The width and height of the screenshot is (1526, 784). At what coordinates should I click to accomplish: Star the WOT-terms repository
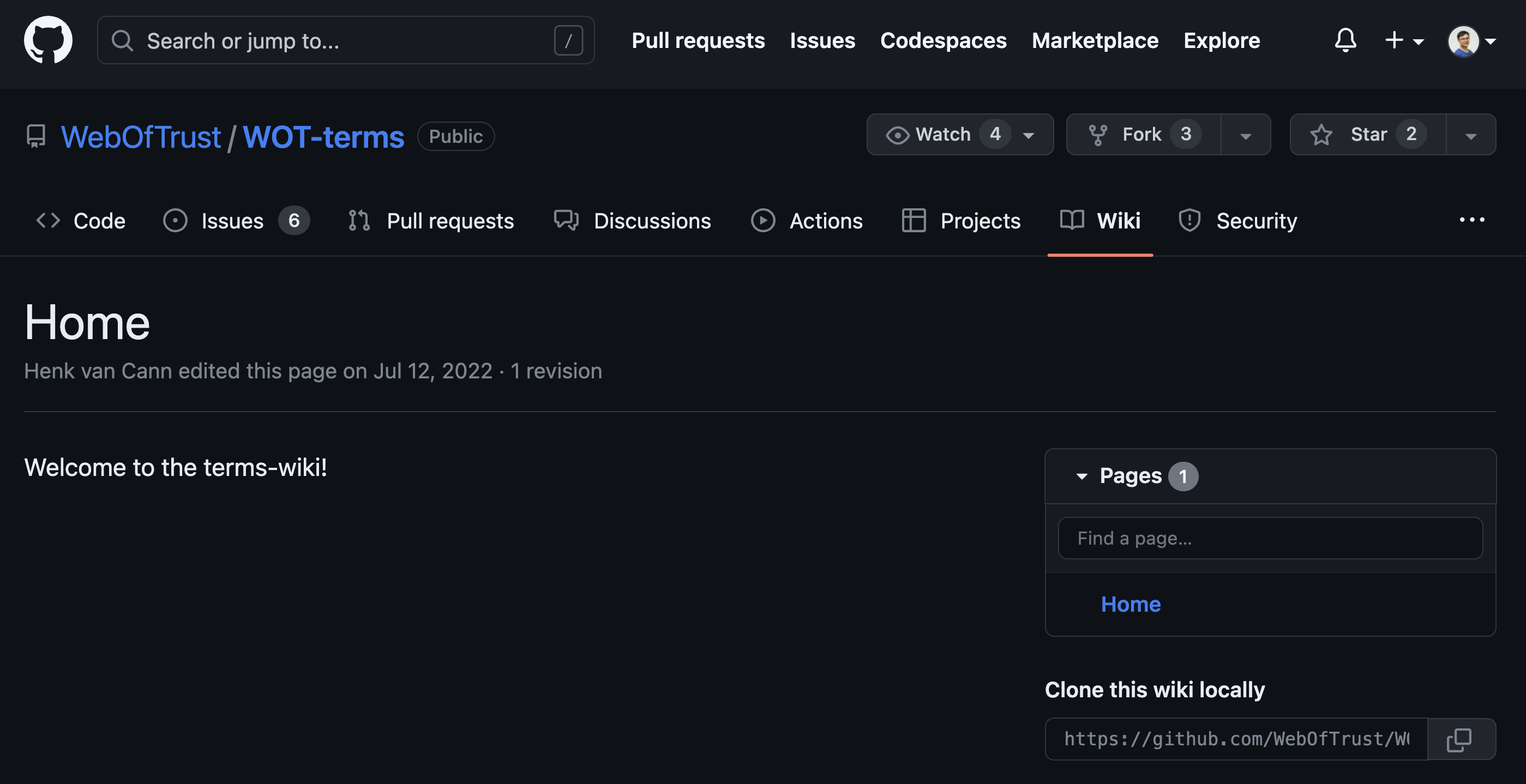(1368, 135)
